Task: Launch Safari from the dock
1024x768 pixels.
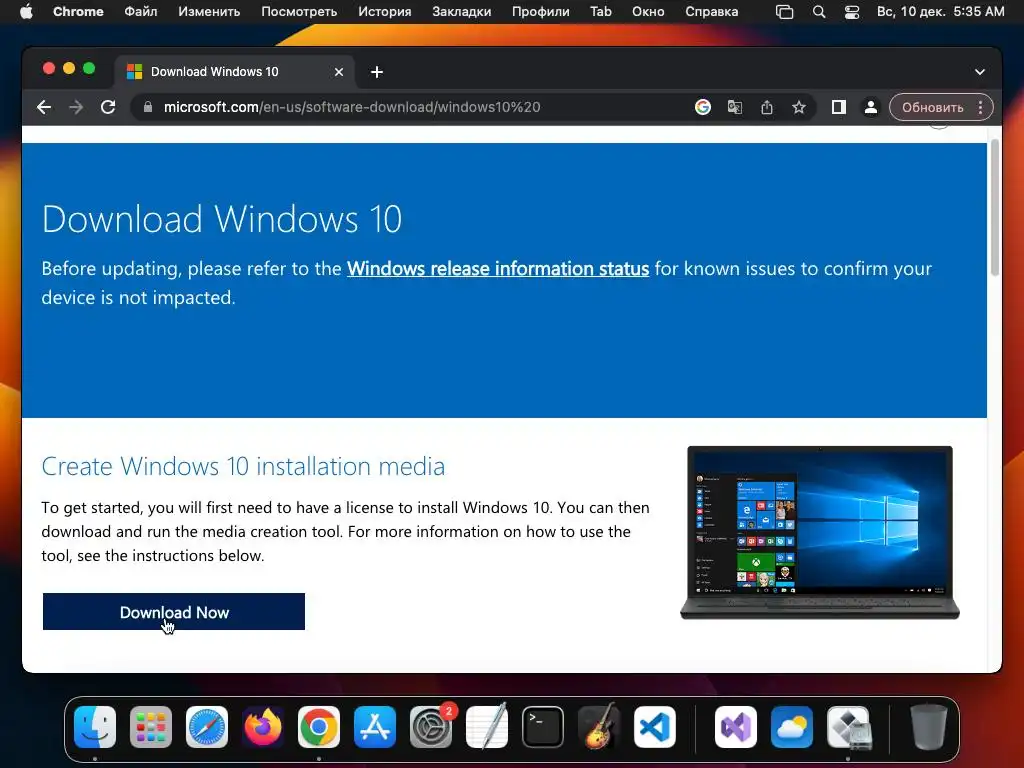Action: [207, 727]
